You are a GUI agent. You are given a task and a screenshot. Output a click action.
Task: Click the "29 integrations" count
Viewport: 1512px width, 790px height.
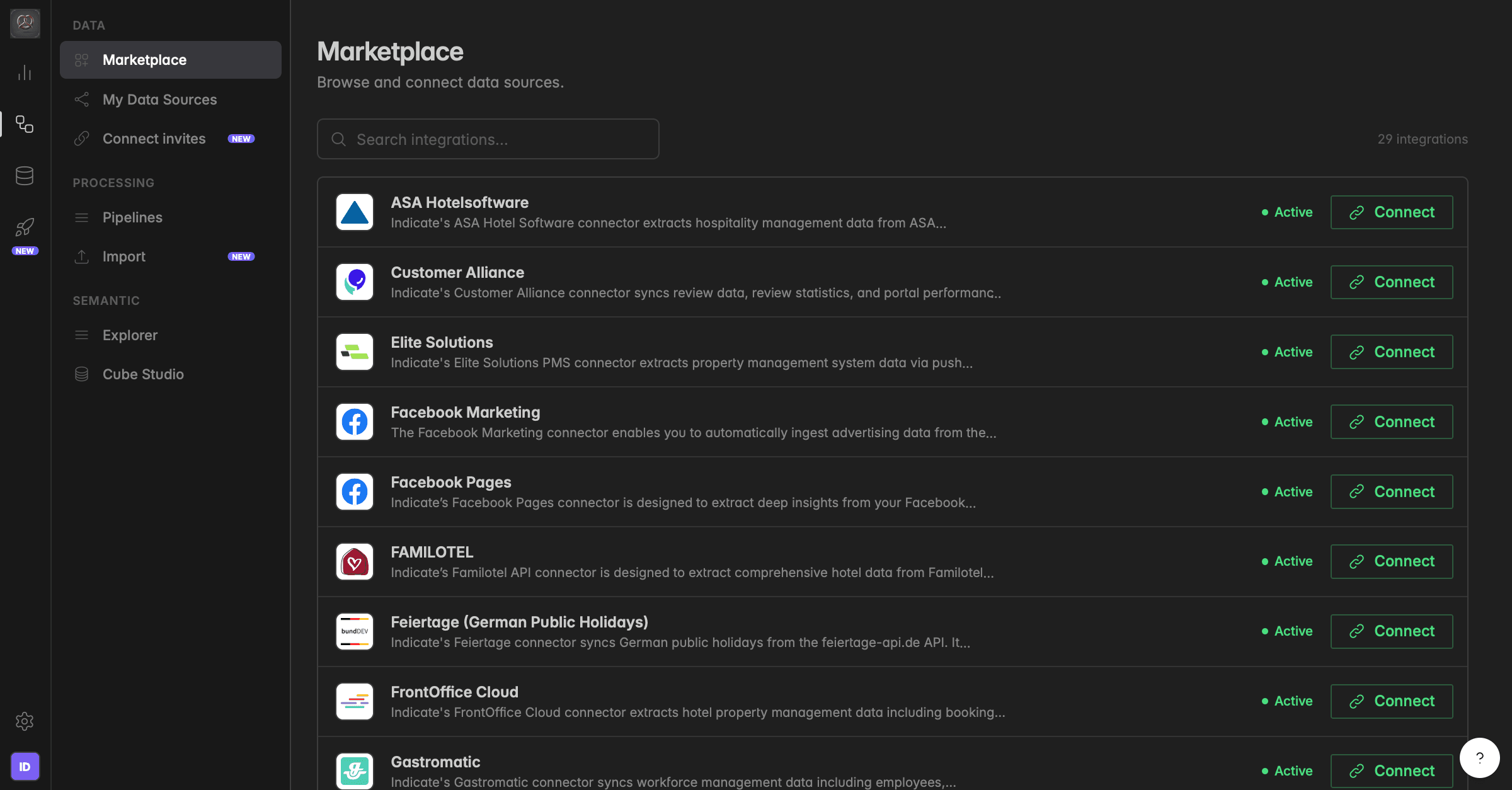(1423, 139)
